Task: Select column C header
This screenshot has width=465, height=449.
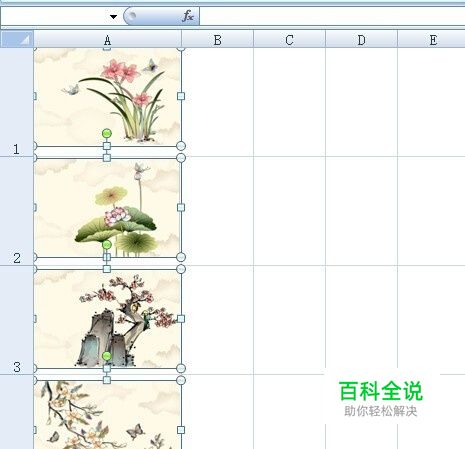Action: 289,40
